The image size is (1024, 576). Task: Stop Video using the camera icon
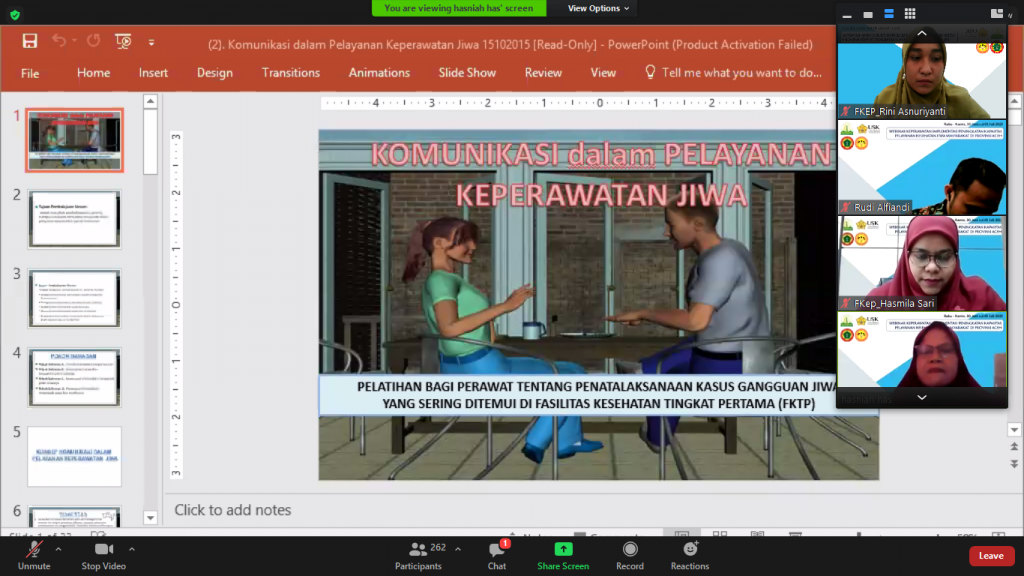pyautogui.click(x=103, y=550)
